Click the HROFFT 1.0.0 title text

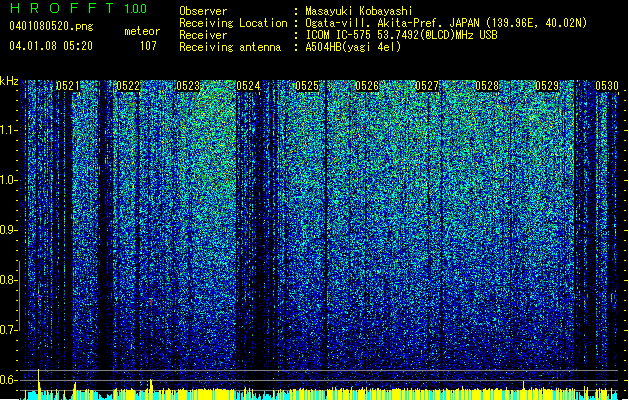[x=78, y=8]
